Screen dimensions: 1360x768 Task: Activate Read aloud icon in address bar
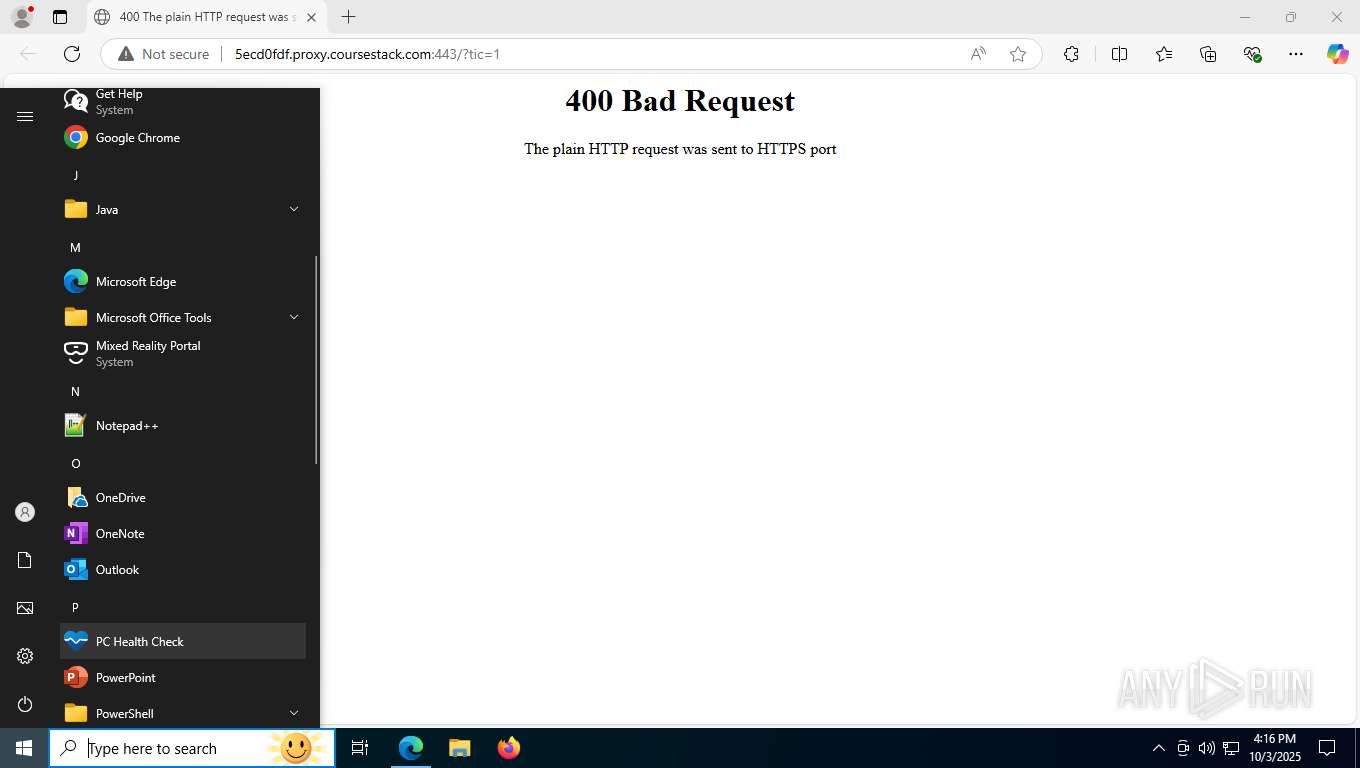978,54
